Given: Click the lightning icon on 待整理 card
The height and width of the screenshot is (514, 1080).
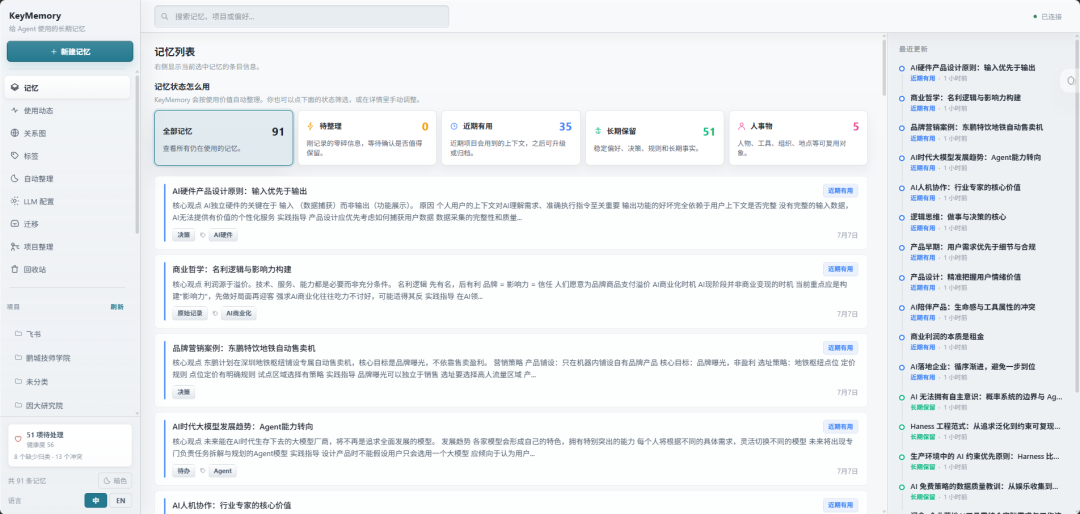Looking at the screenshot, I should pos(310,127).
